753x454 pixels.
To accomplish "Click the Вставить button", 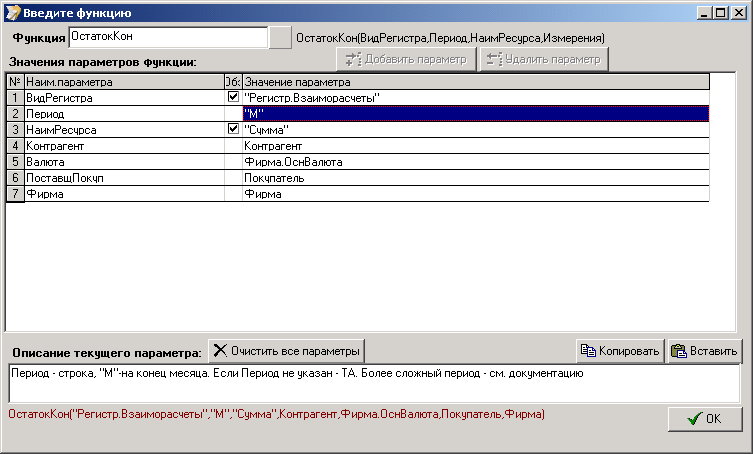I will pos(705,351).
